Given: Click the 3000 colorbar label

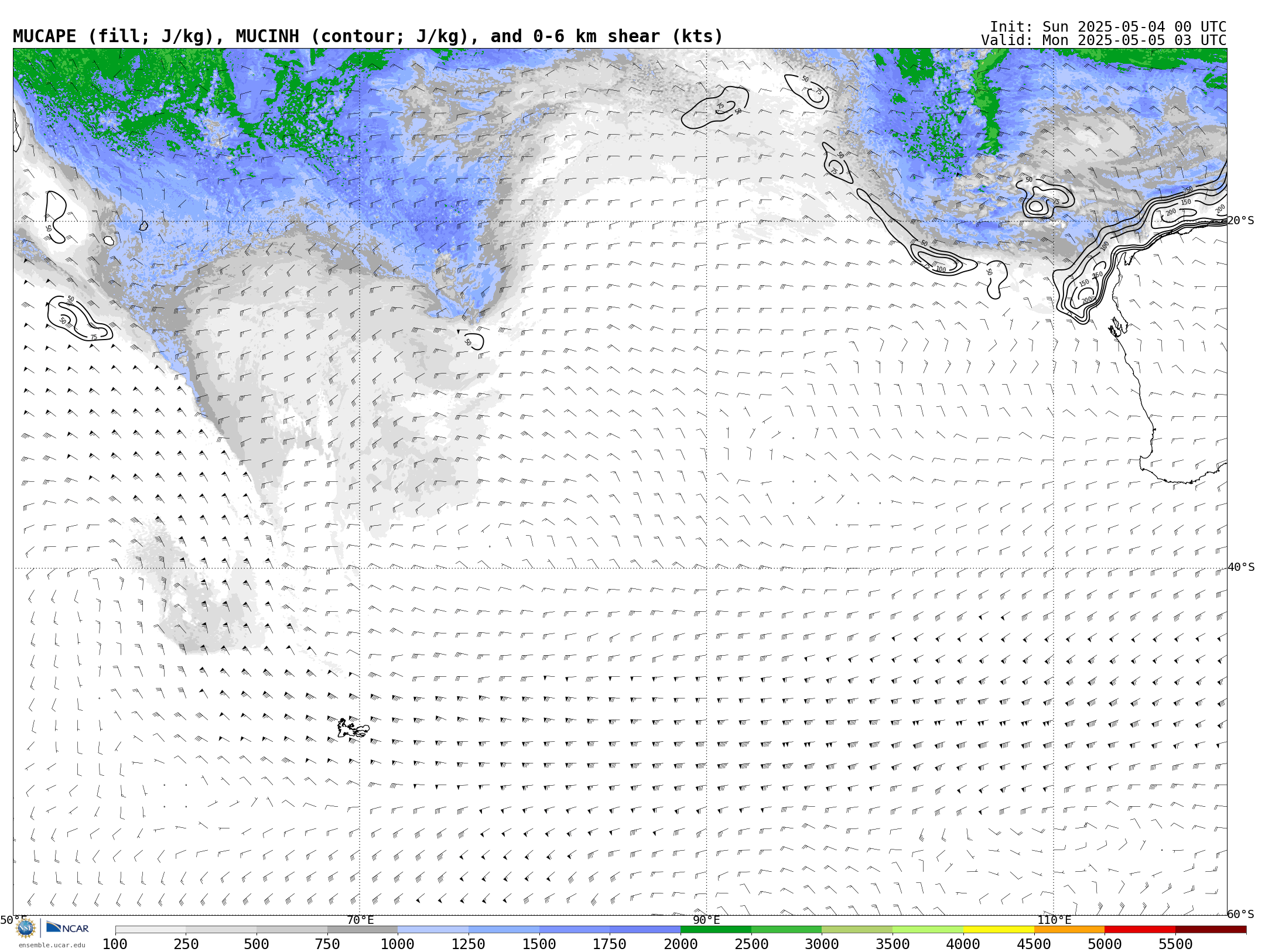Looking at the screenshot, I should 822,944.
